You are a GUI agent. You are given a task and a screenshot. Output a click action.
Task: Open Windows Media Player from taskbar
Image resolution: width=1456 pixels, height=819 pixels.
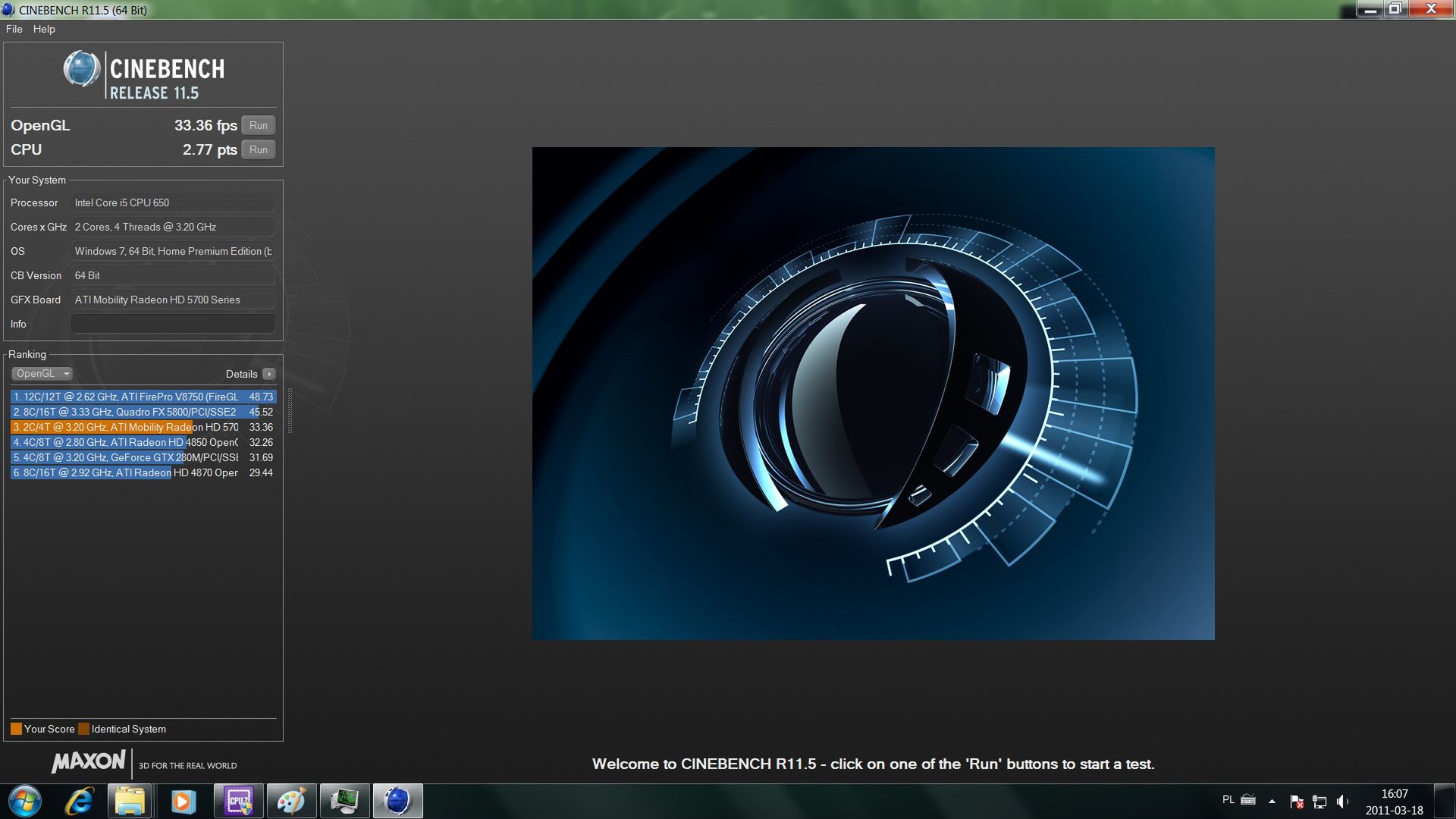point(183,801)
